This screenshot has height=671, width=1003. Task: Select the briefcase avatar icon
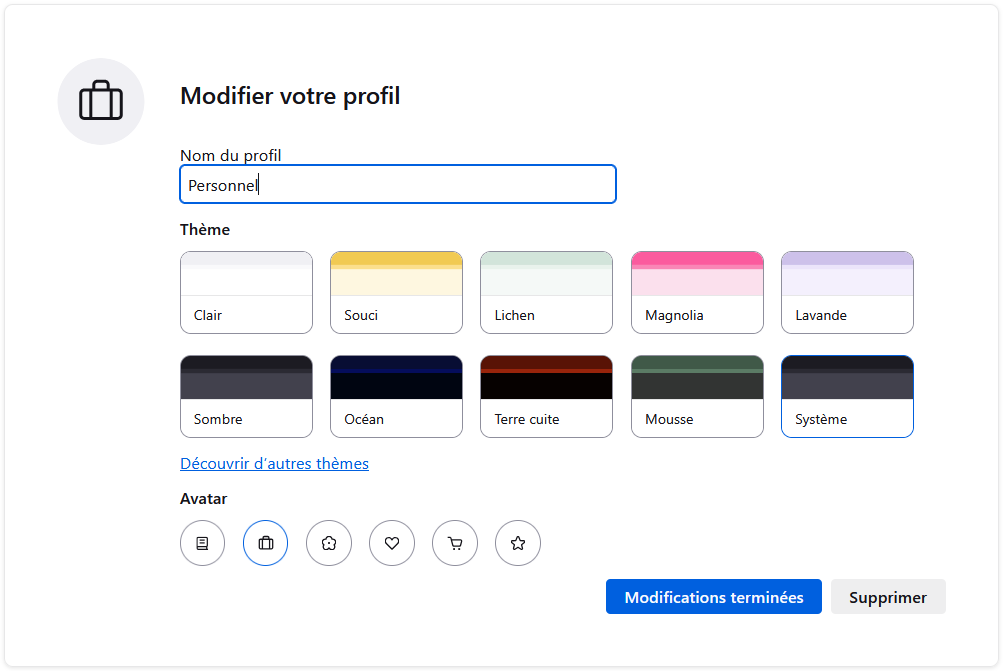265,543
